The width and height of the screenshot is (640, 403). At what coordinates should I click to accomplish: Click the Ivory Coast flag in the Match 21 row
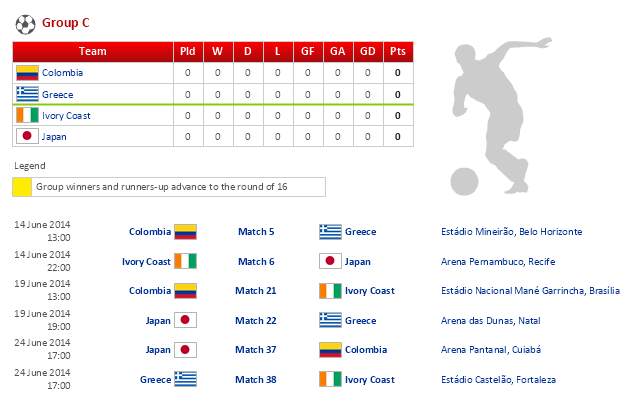click(330, 291)
